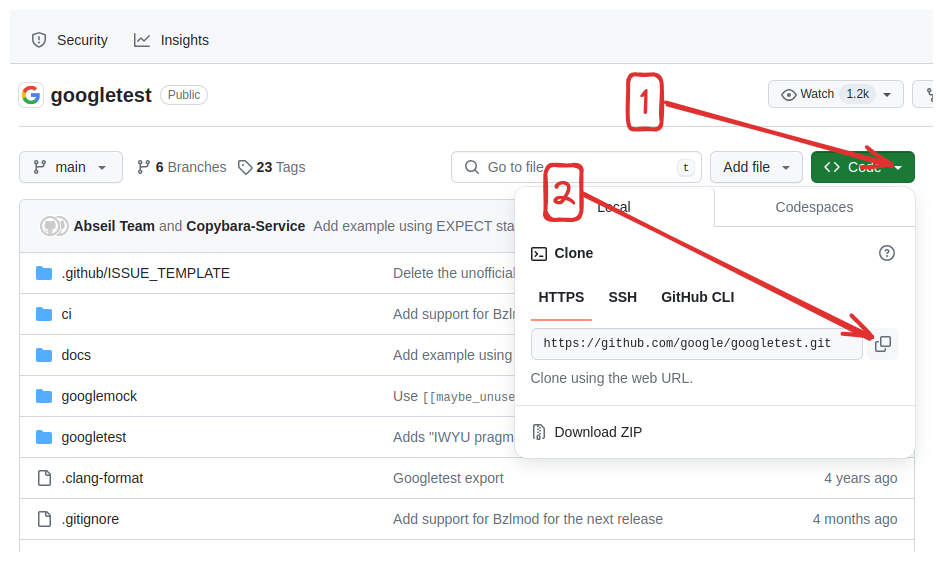Open the ci folder name
943x562 pixels.
coord(66,315)
